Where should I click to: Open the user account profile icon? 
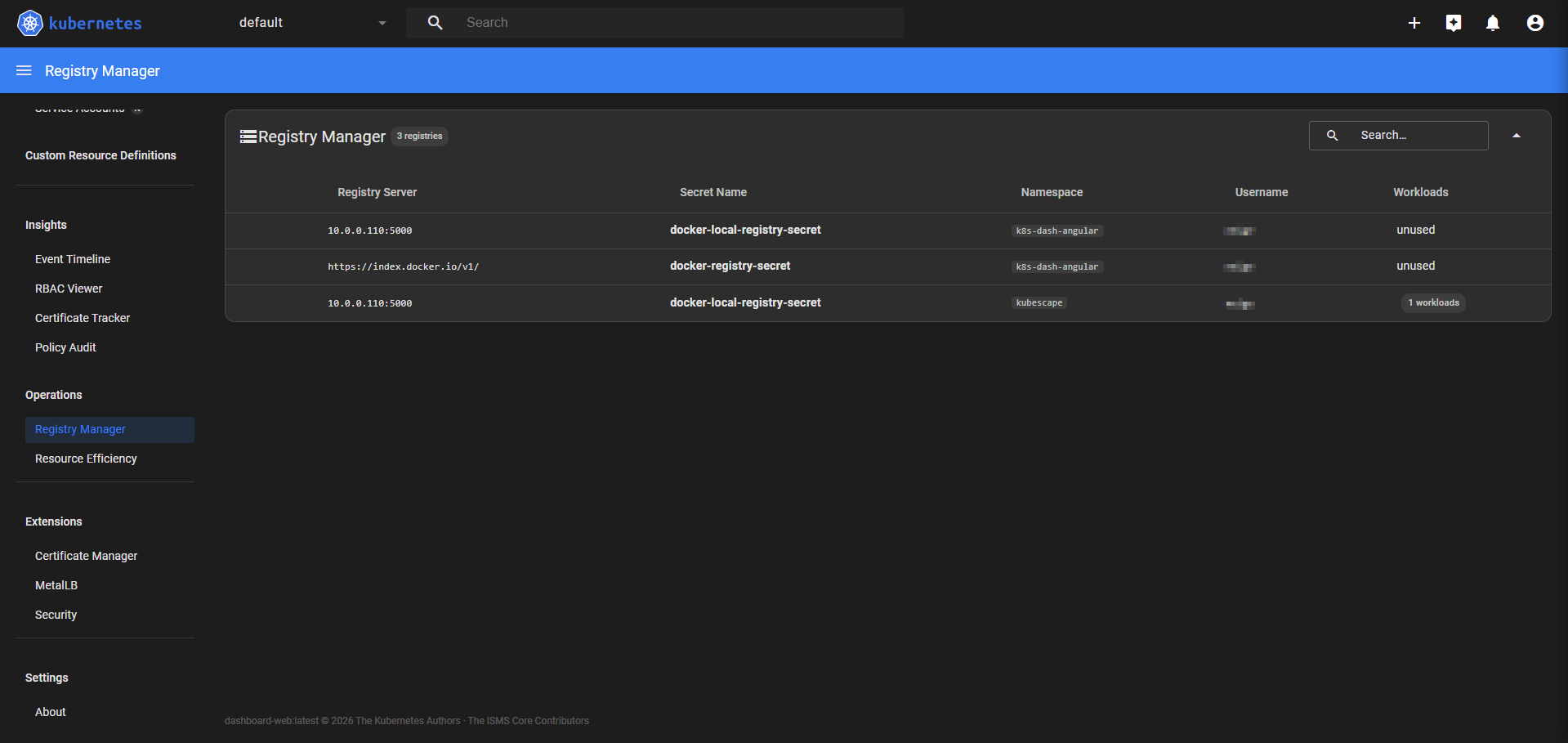[1535, 23]
